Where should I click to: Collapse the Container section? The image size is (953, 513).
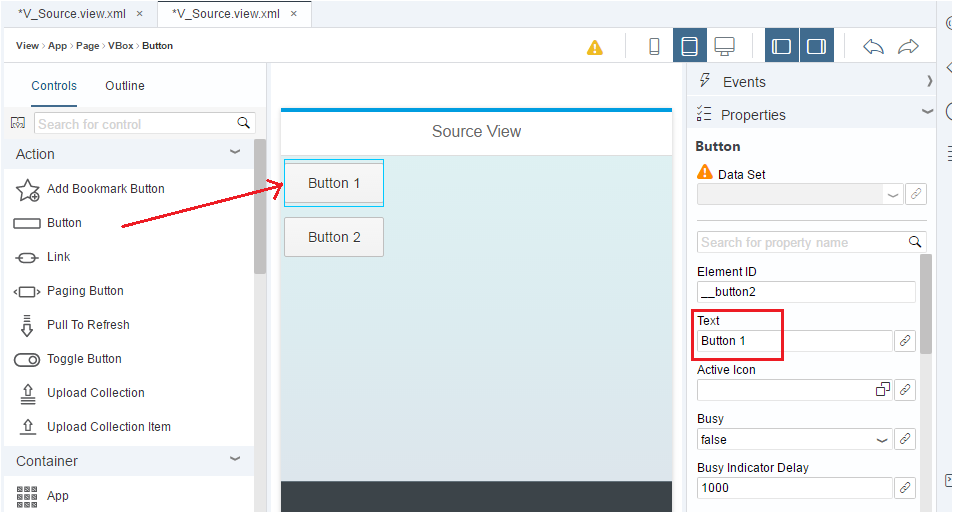tap(235, 459)
